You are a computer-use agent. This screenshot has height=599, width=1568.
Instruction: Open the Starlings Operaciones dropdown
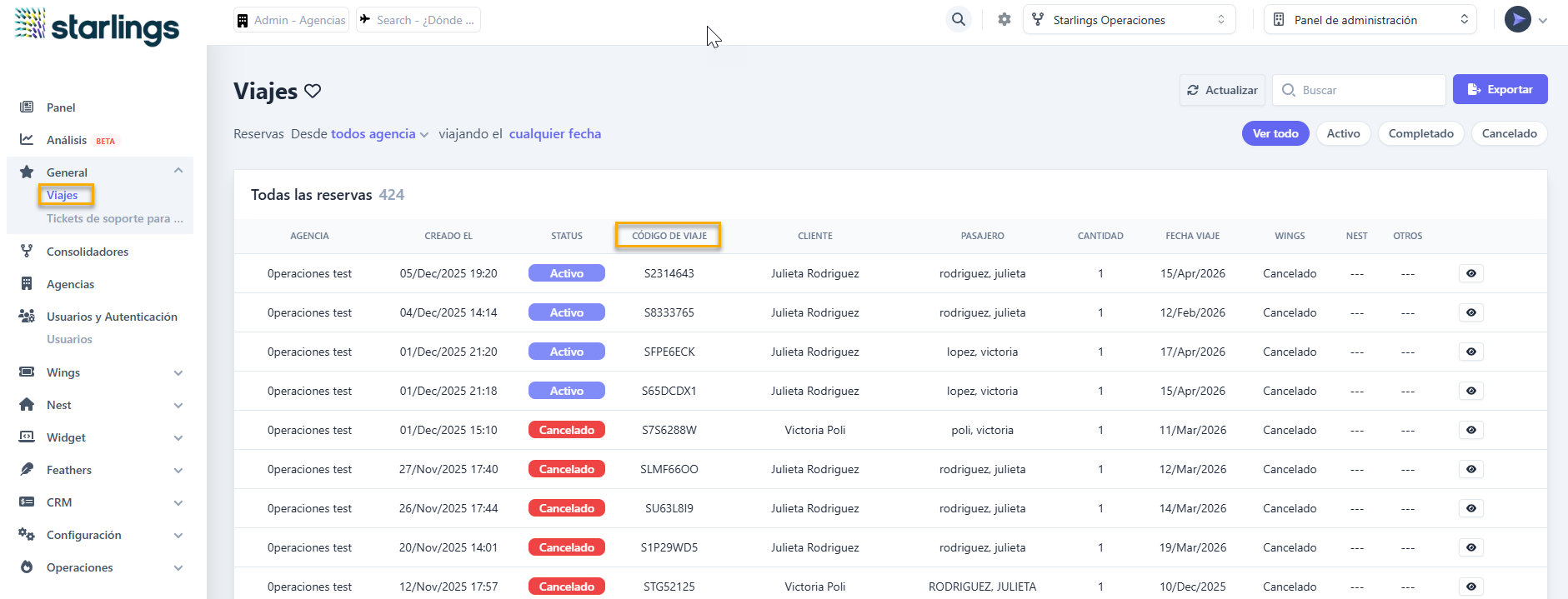point(1129,20)
